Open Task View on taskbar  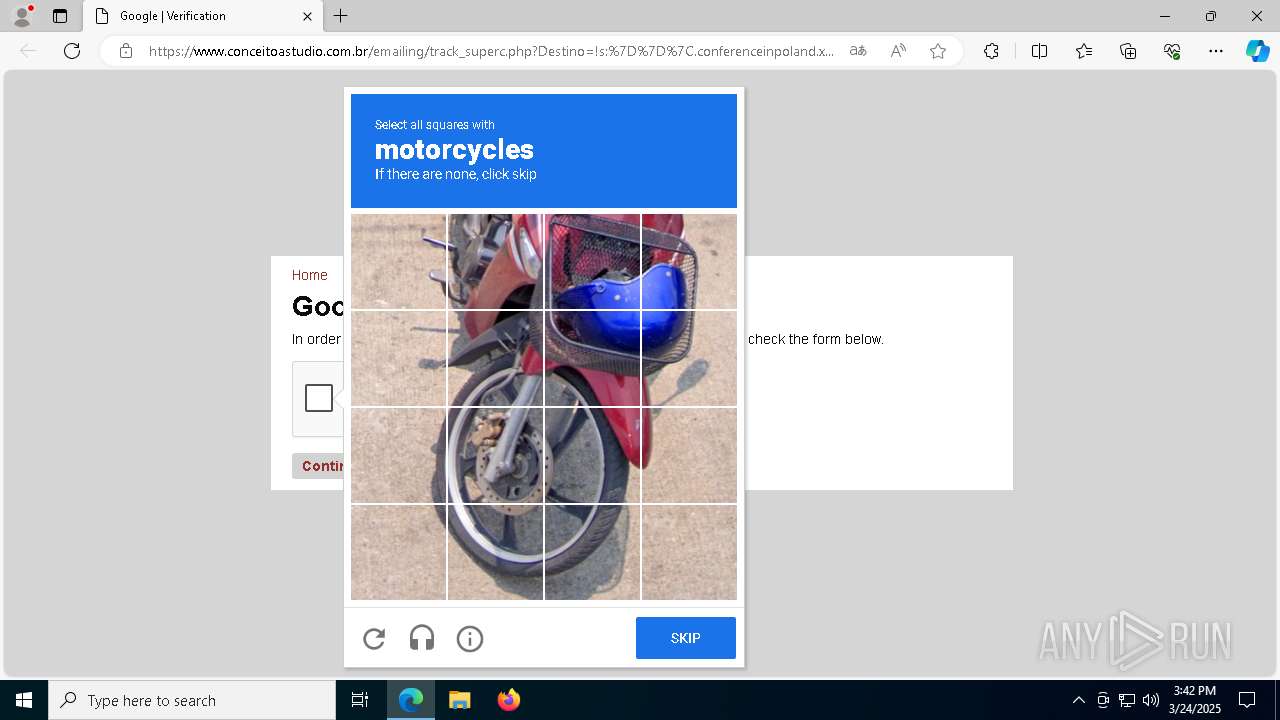point(360,700)
